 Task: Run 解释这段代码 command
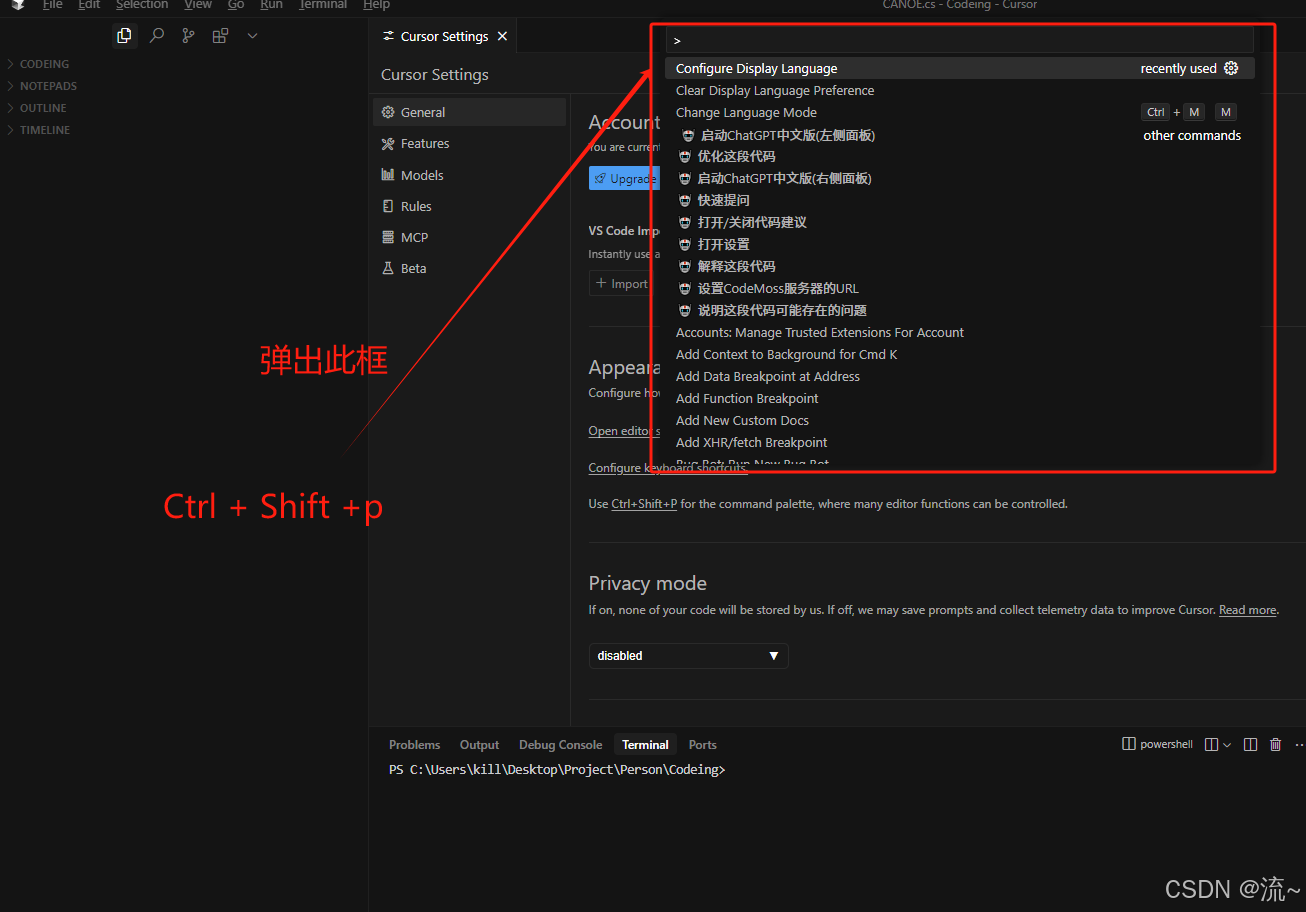click(959, 266)
